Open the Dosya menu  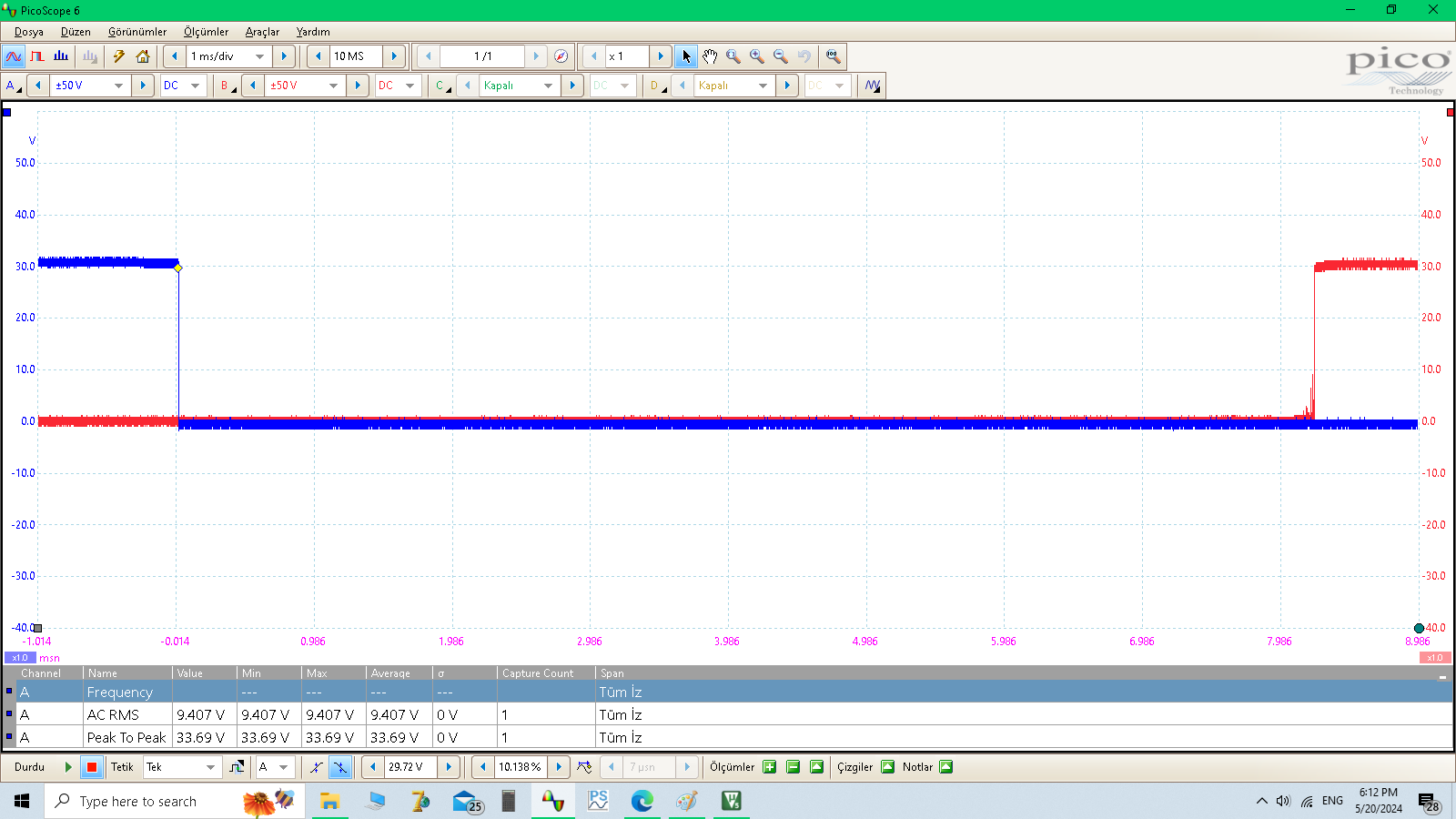(29, 32)
